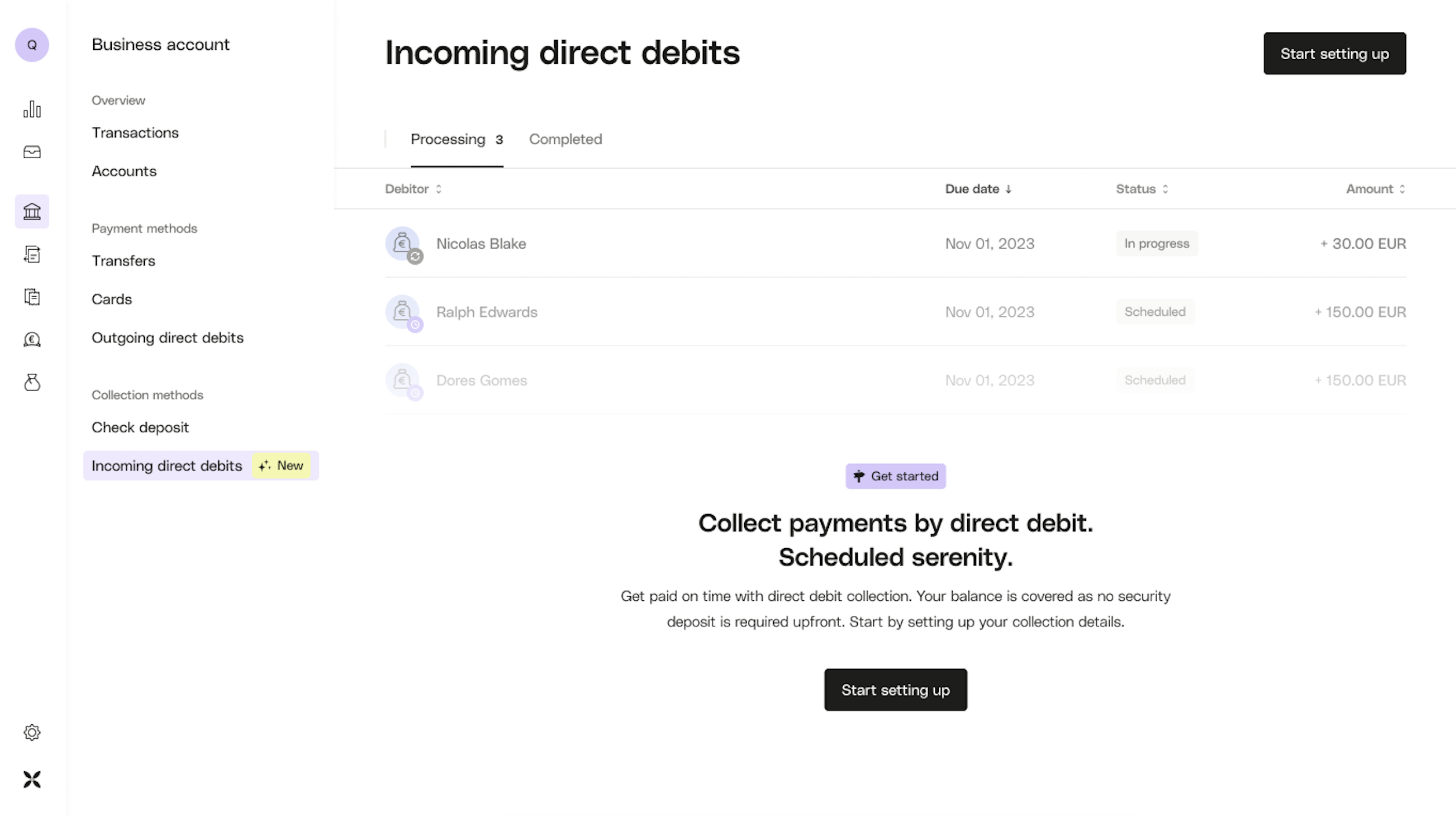Select the Processing 3 tab
1456x817 pixels.
tap(456, 139)
